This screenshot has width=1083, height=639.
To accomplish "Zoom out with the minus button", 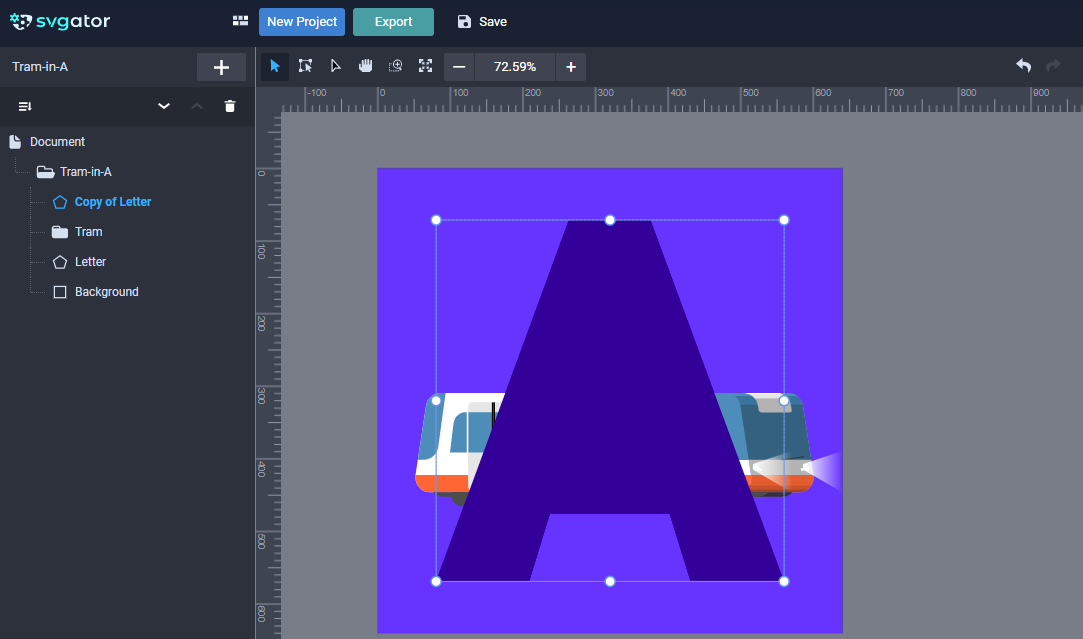I will [459, 67].
